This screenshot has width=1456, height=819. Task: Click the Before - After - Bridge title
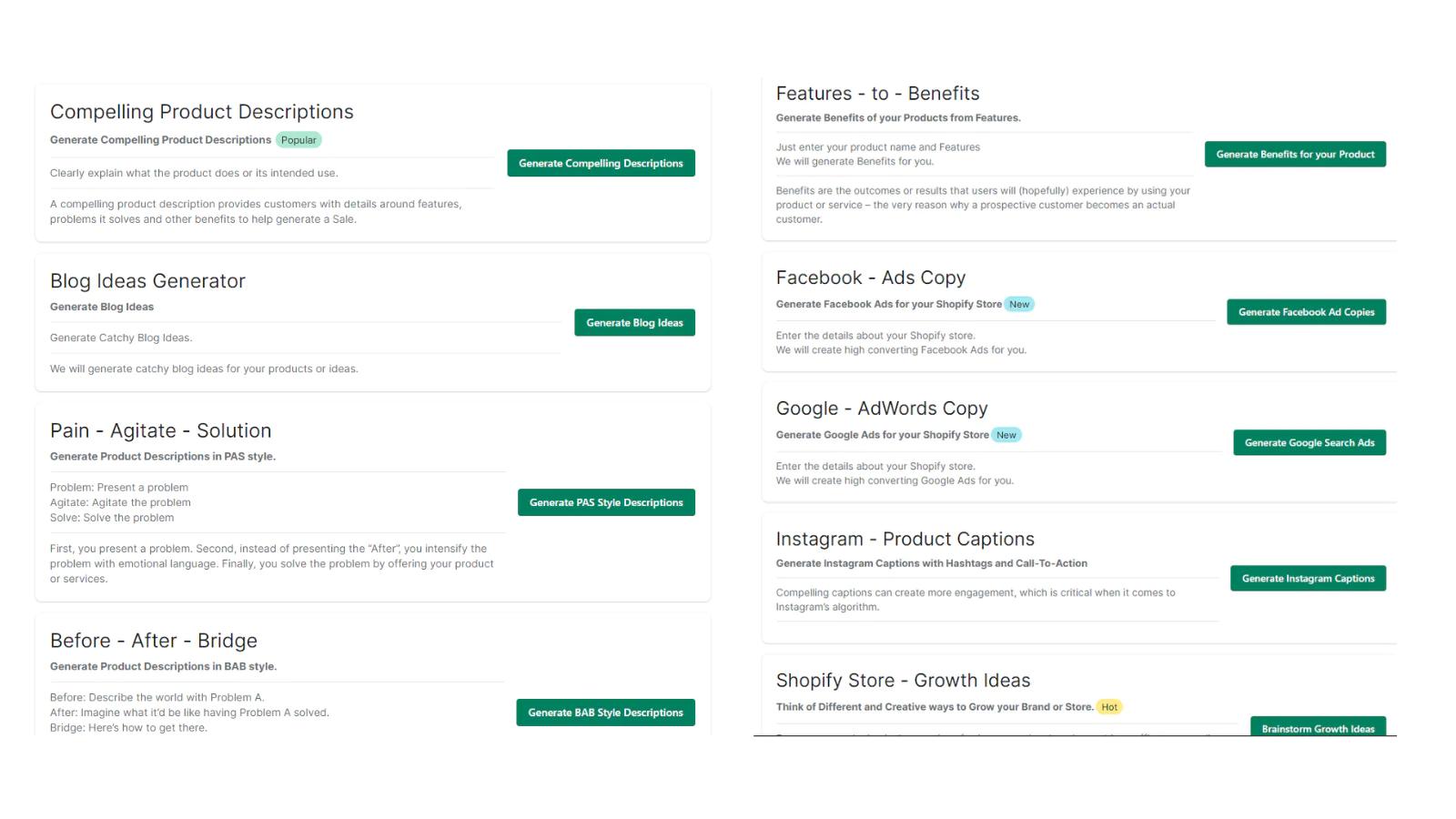[x=153, y=641]
